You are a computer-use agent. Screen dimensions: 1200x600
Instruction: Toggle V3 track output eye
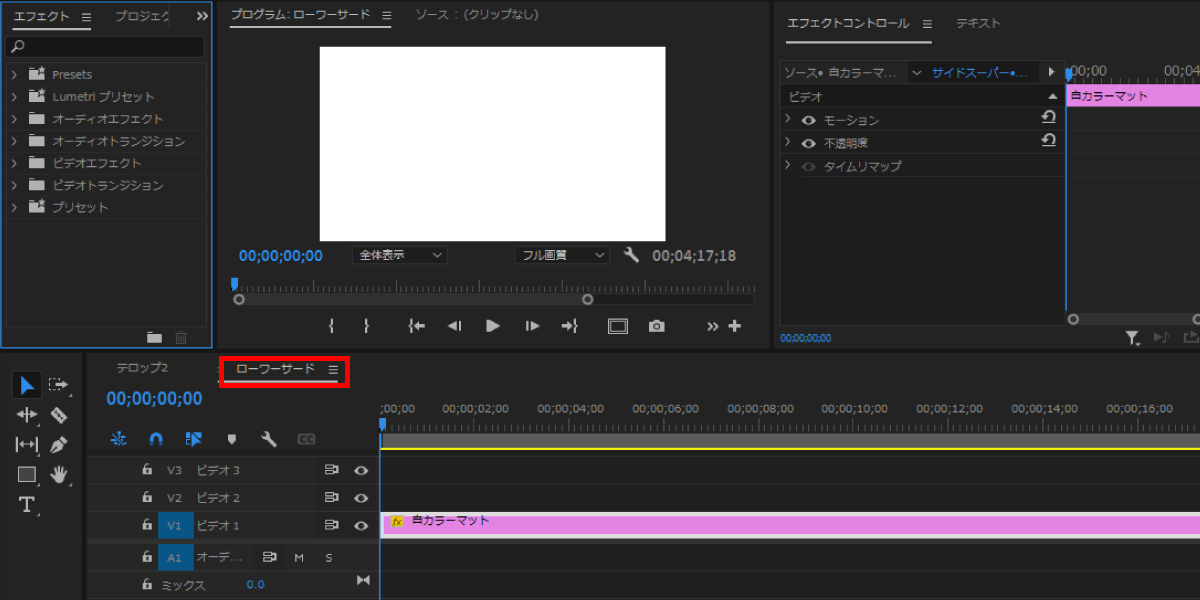coord(361,470)
